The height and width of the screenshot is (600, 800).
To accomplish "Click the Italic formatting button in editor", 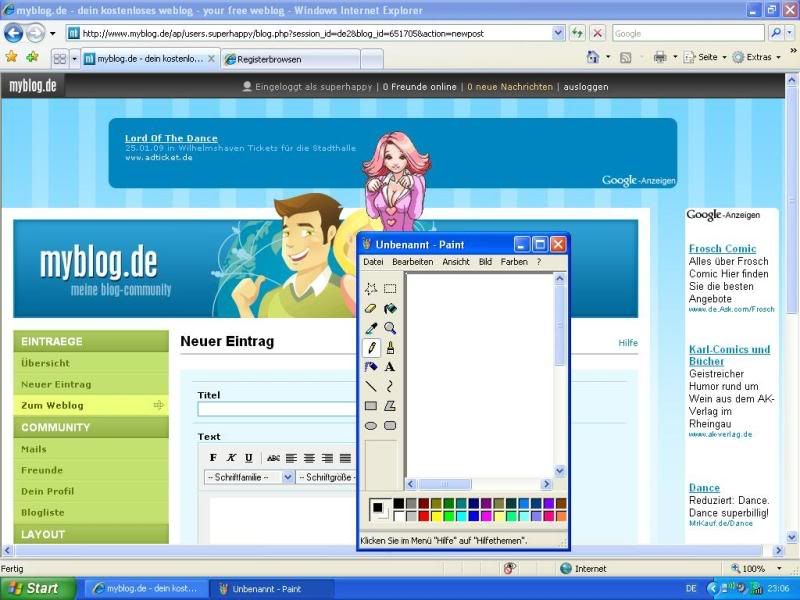I will pyautogui.click(x=231, y=458).
